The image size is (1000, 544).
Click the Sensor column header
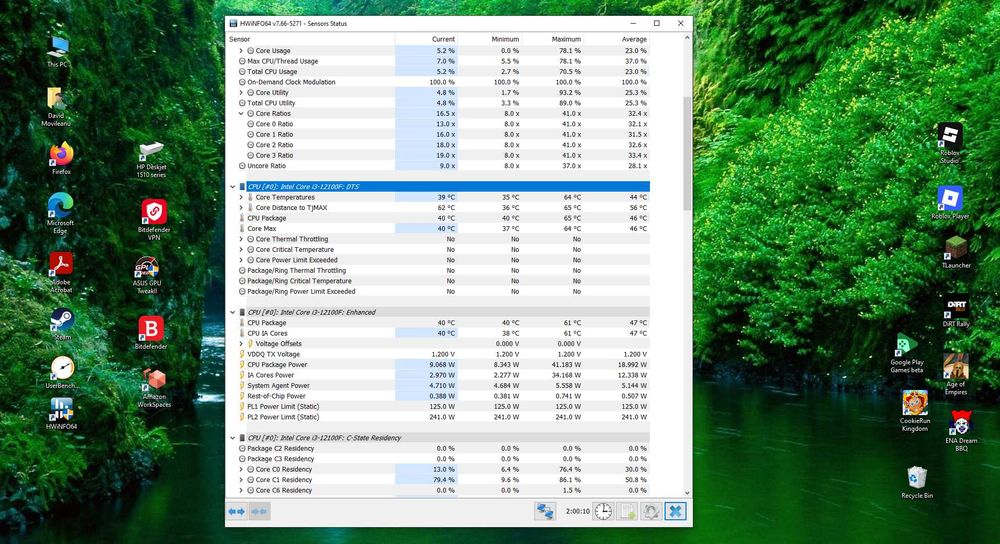(x=311, y=39)
